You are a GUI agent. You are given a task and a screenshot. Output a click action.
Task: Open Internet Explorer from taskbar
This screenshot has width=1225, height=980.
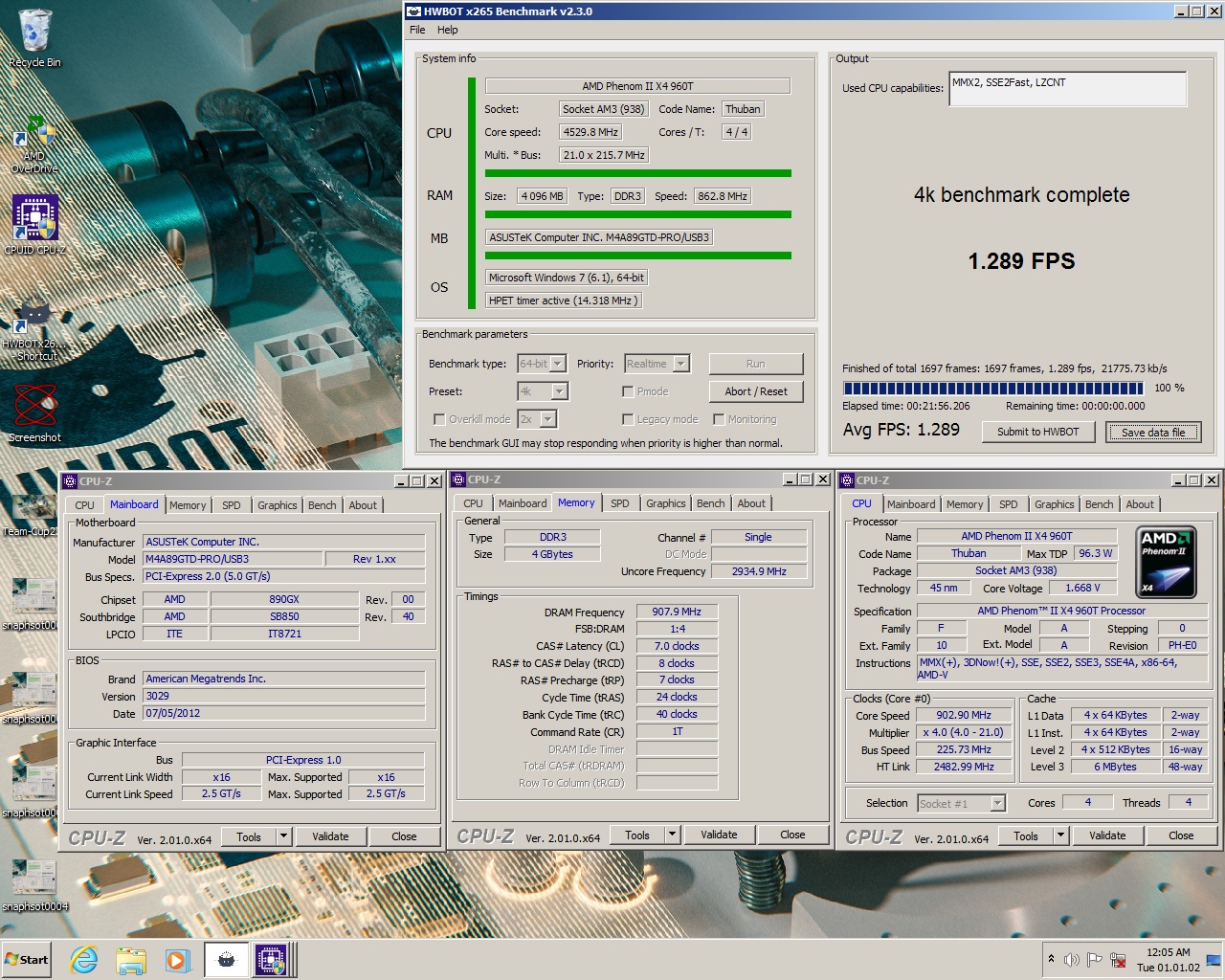84,959
